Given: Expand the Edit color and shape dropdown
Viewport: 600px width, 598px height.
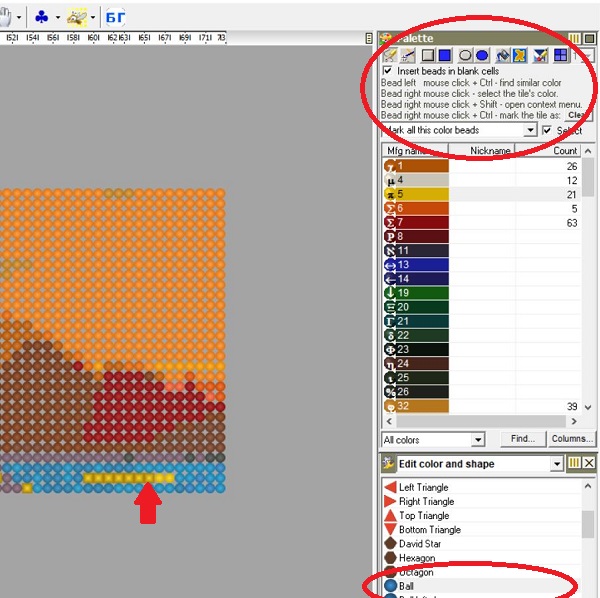Looking at the screenshot, I should tap(557, 464).
